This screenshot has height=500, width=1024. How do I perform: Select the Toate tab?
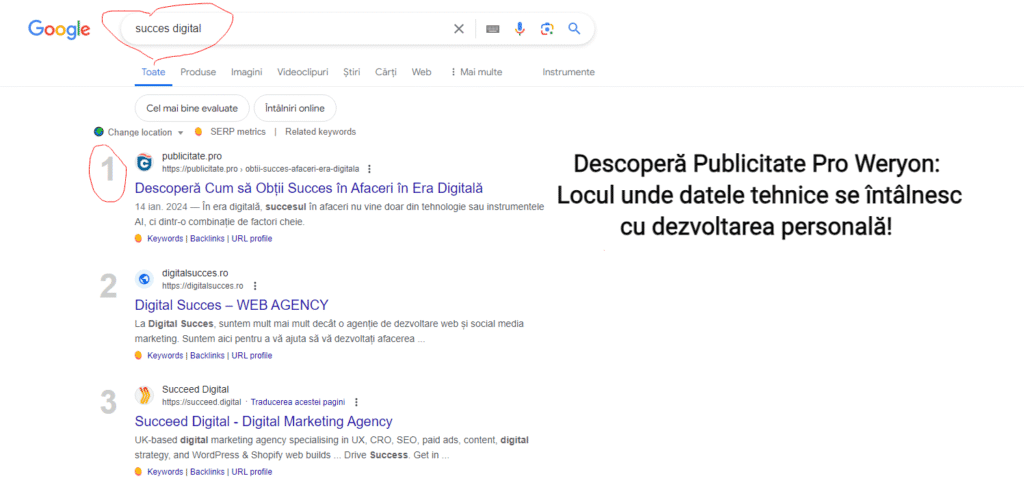(153, 72)
